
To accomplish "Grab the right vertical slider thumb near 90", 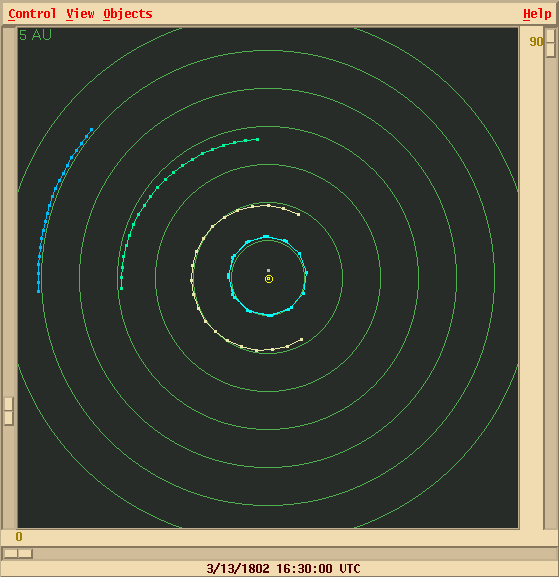I will tap(551, 43).
